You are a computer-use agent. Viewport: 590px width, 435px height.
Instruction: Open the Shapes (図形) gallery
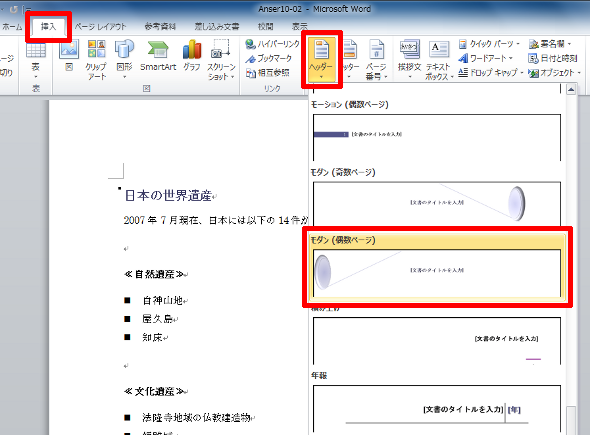(x=124, y=59)
